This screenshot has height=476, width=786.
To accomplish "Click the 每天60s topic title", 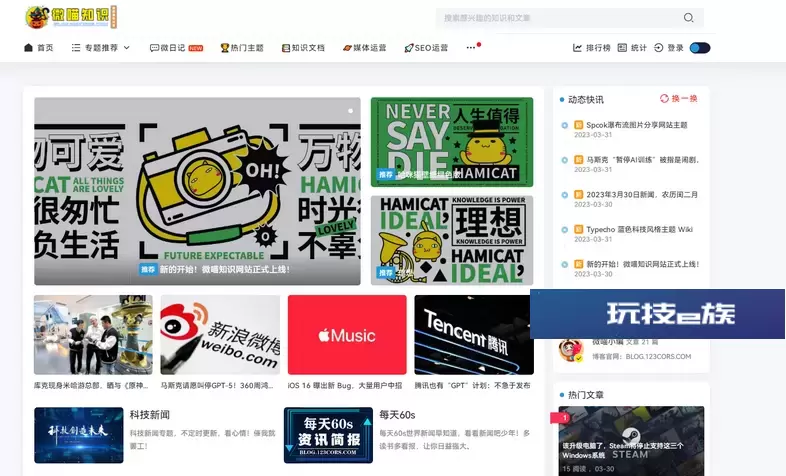I will [x=397, y=415].
